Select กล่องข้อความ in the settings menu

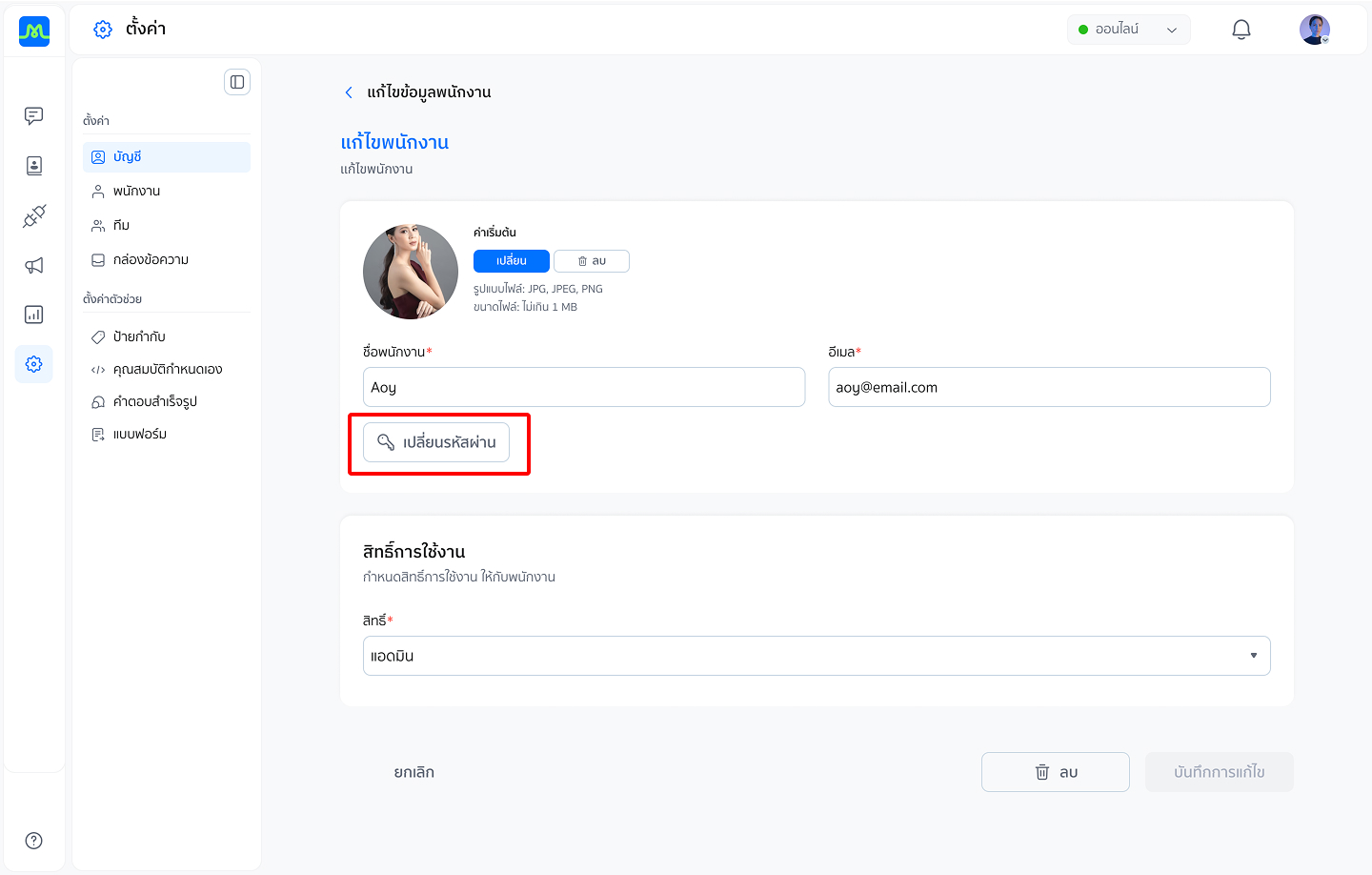[x=167, y=260]
